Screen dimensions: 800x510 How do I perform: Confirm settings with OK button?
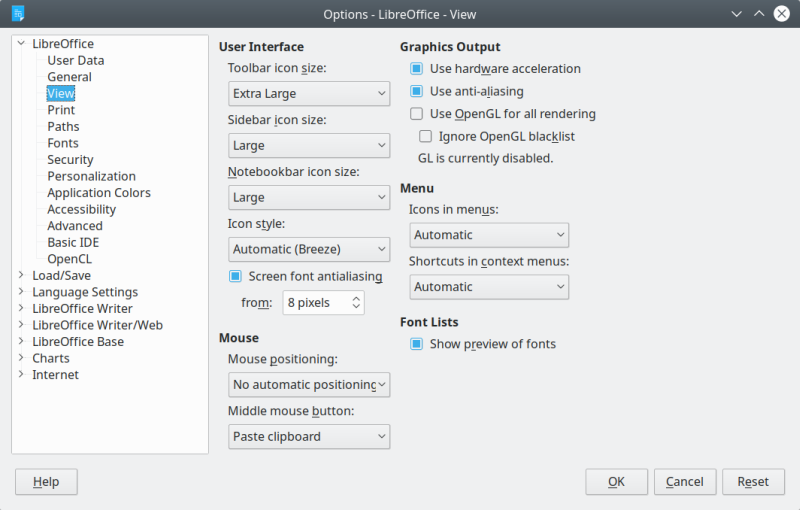click(616, 482)
